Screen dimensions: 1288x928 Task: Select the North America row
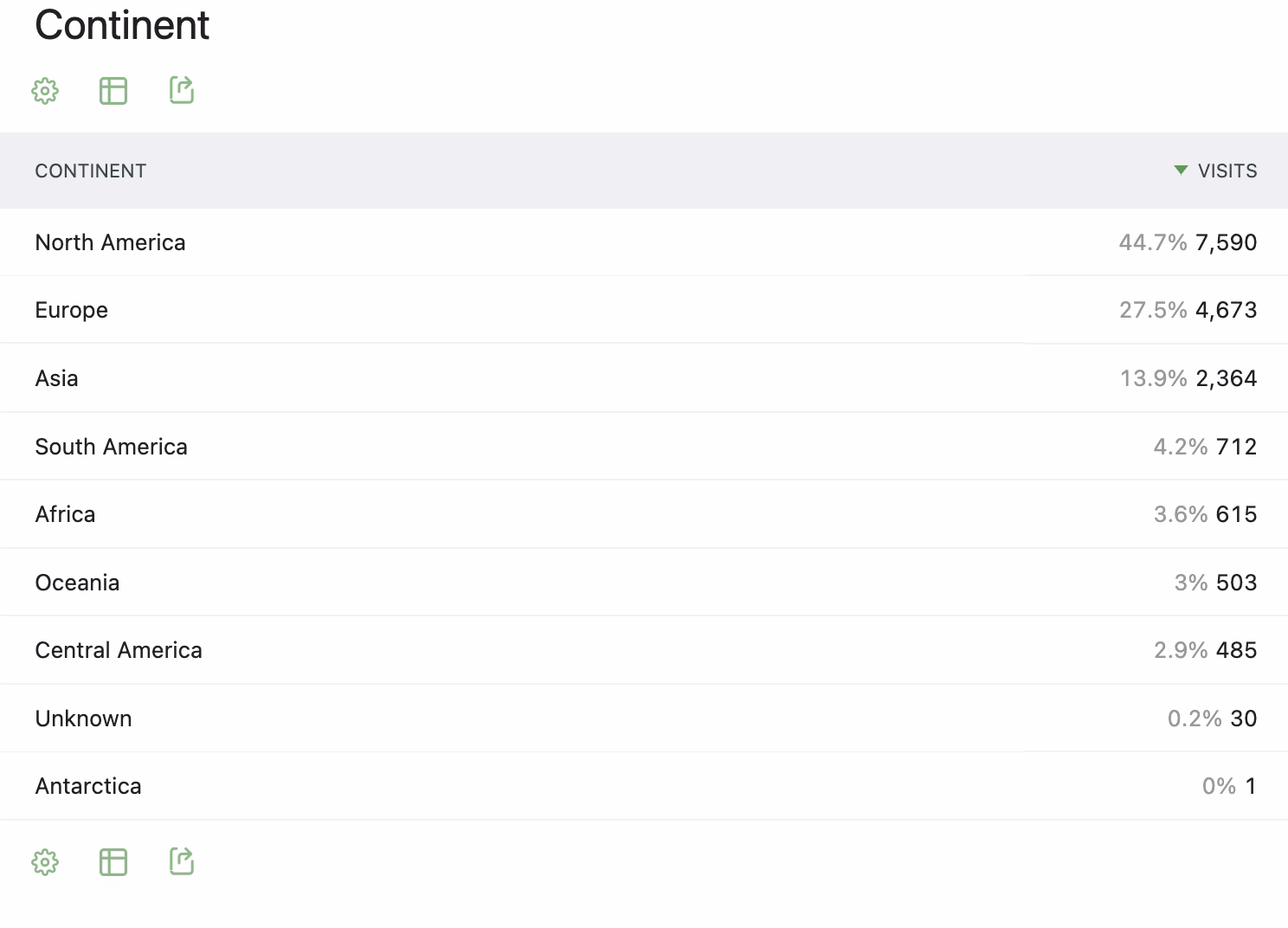coord(111,242)
